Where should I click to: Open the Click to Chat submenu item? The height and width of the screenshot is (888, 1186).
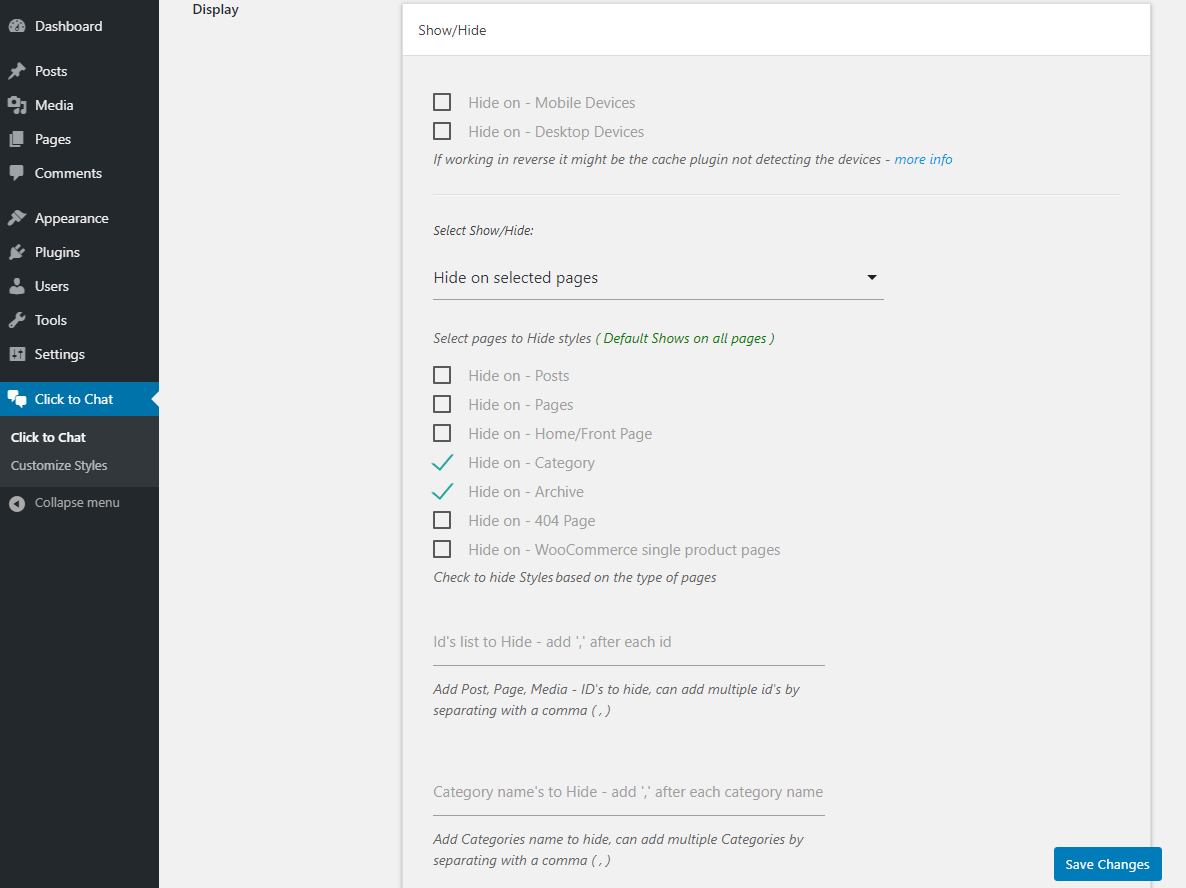(x=48, y=437)
